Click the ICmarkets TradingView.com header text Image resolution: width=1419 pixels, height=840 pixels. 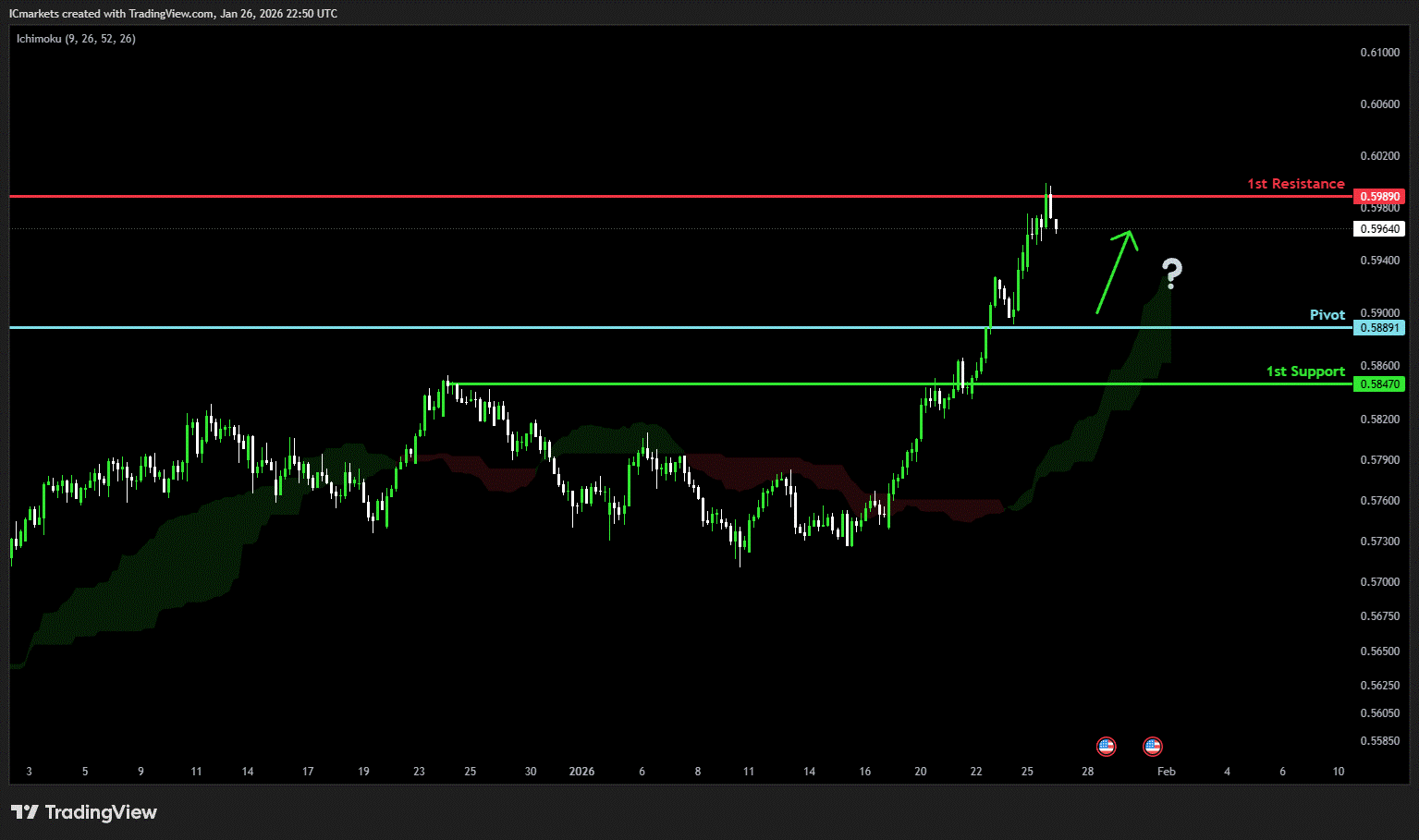click(x=173, y=14)
